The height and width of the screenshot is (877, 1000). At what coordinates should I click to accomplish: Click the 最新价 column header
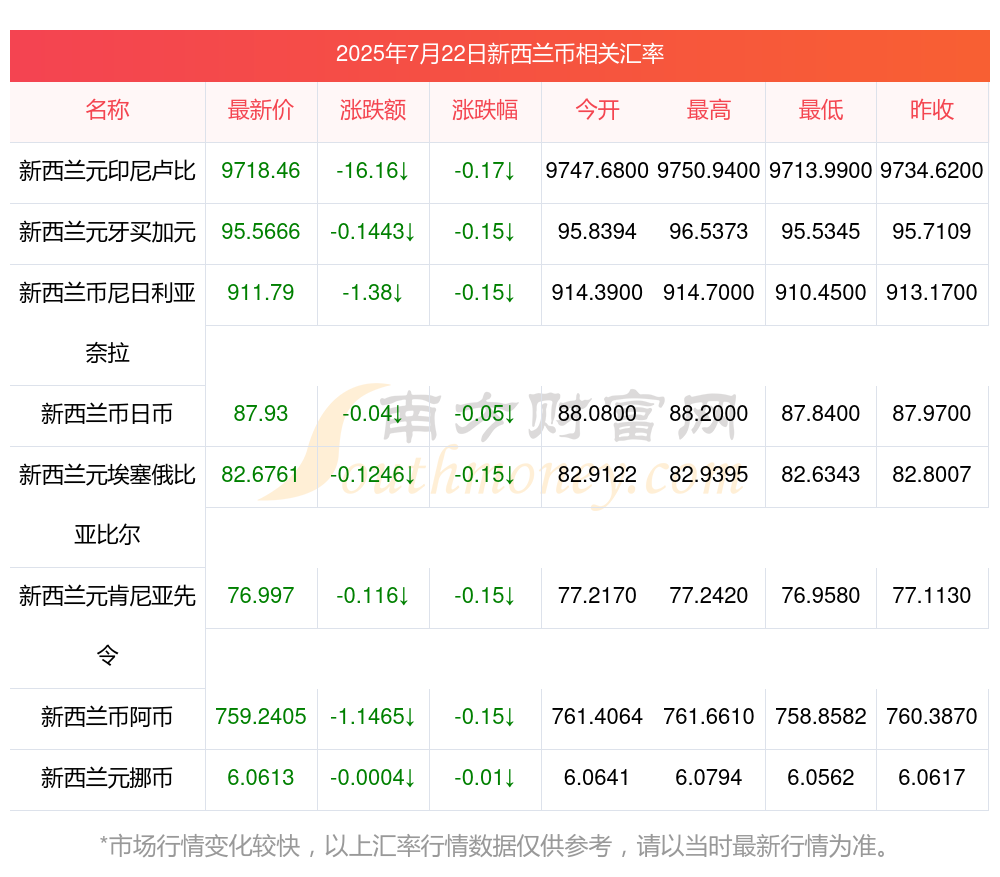click(x=261, y=110)
